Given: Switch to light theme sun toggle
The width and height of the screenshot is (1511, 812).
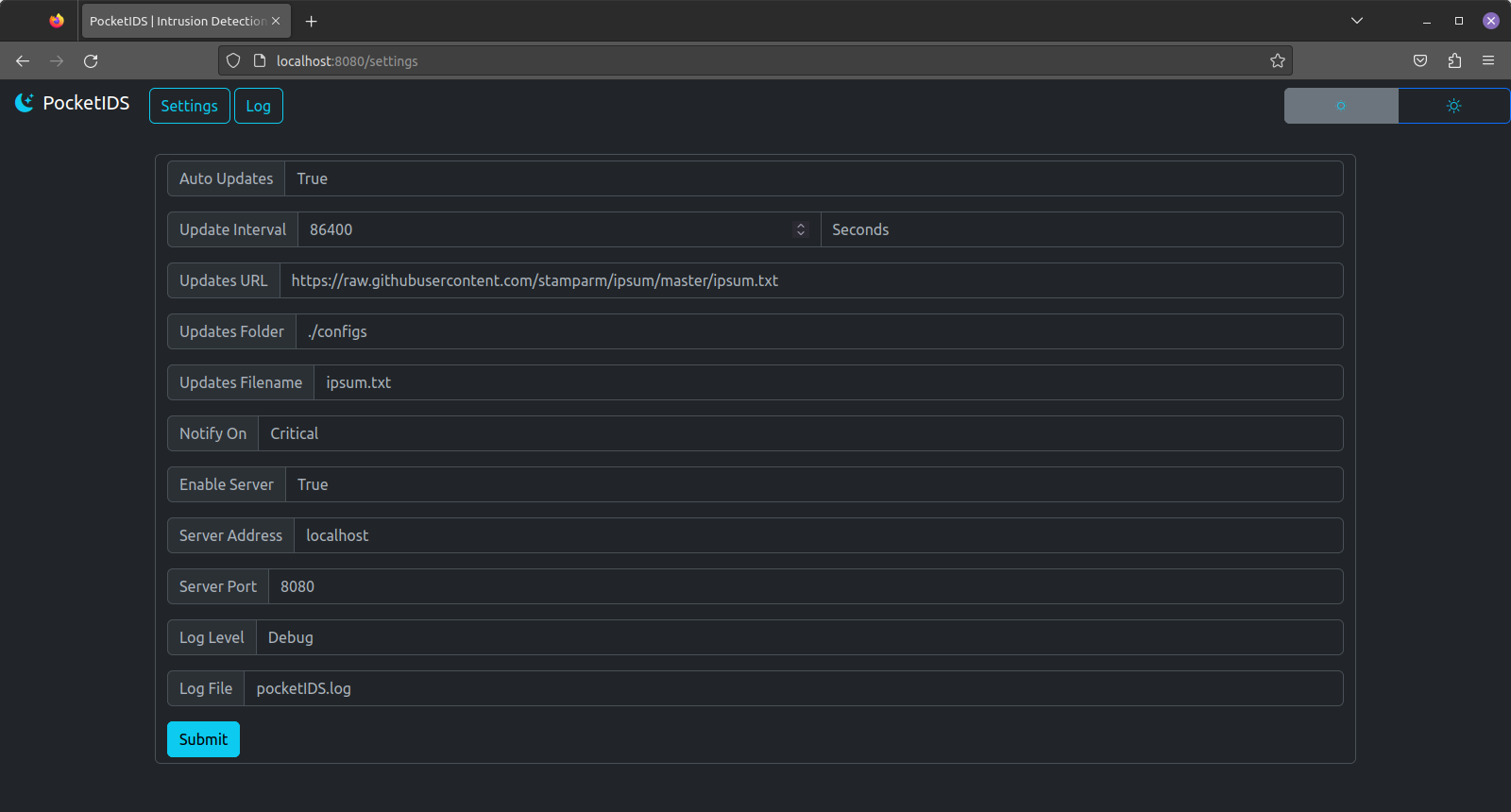Looking at the screenshot, I should pos(1454,106).
